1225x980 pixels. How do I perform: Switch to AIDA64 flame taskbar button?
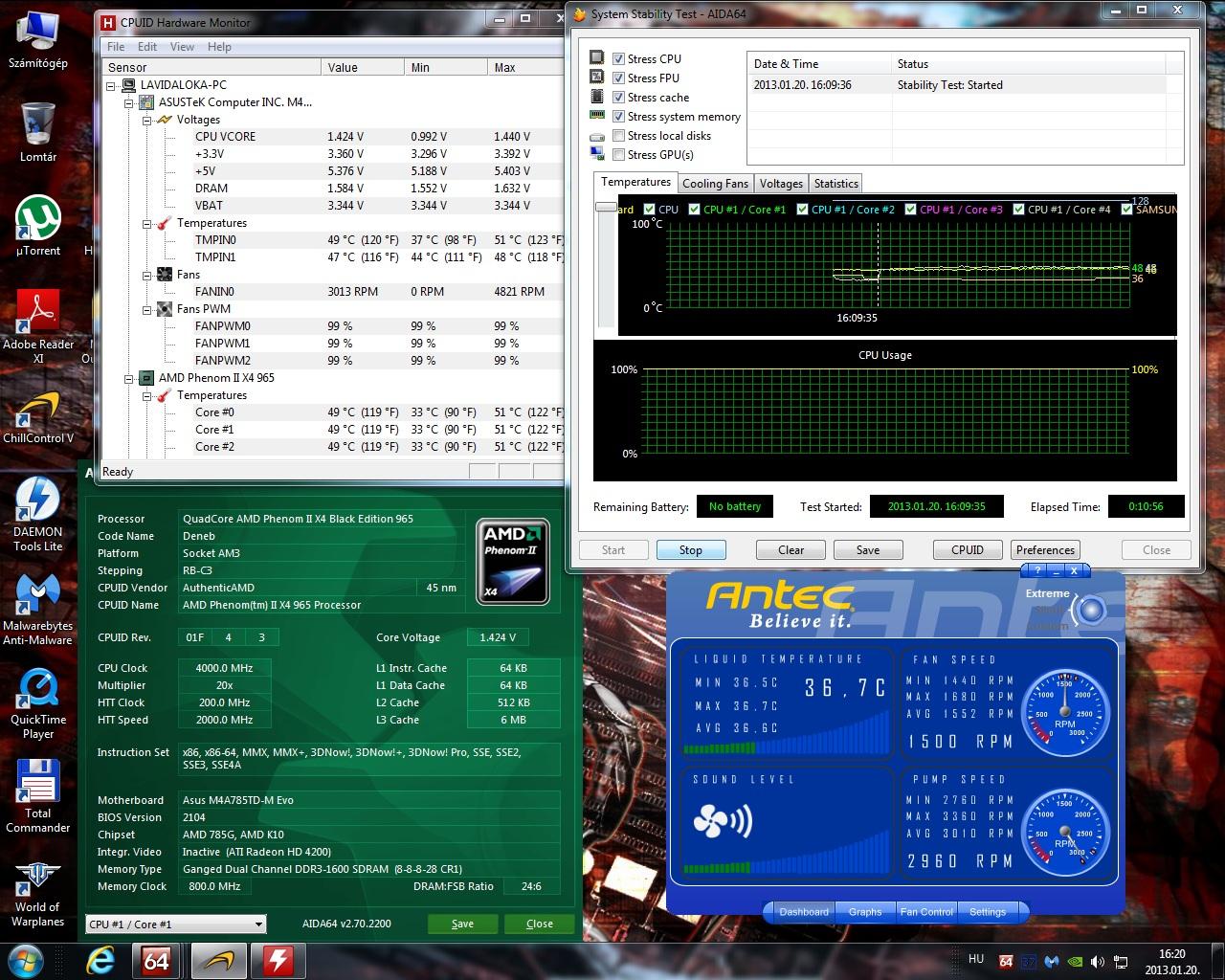[x=278, y=960]
